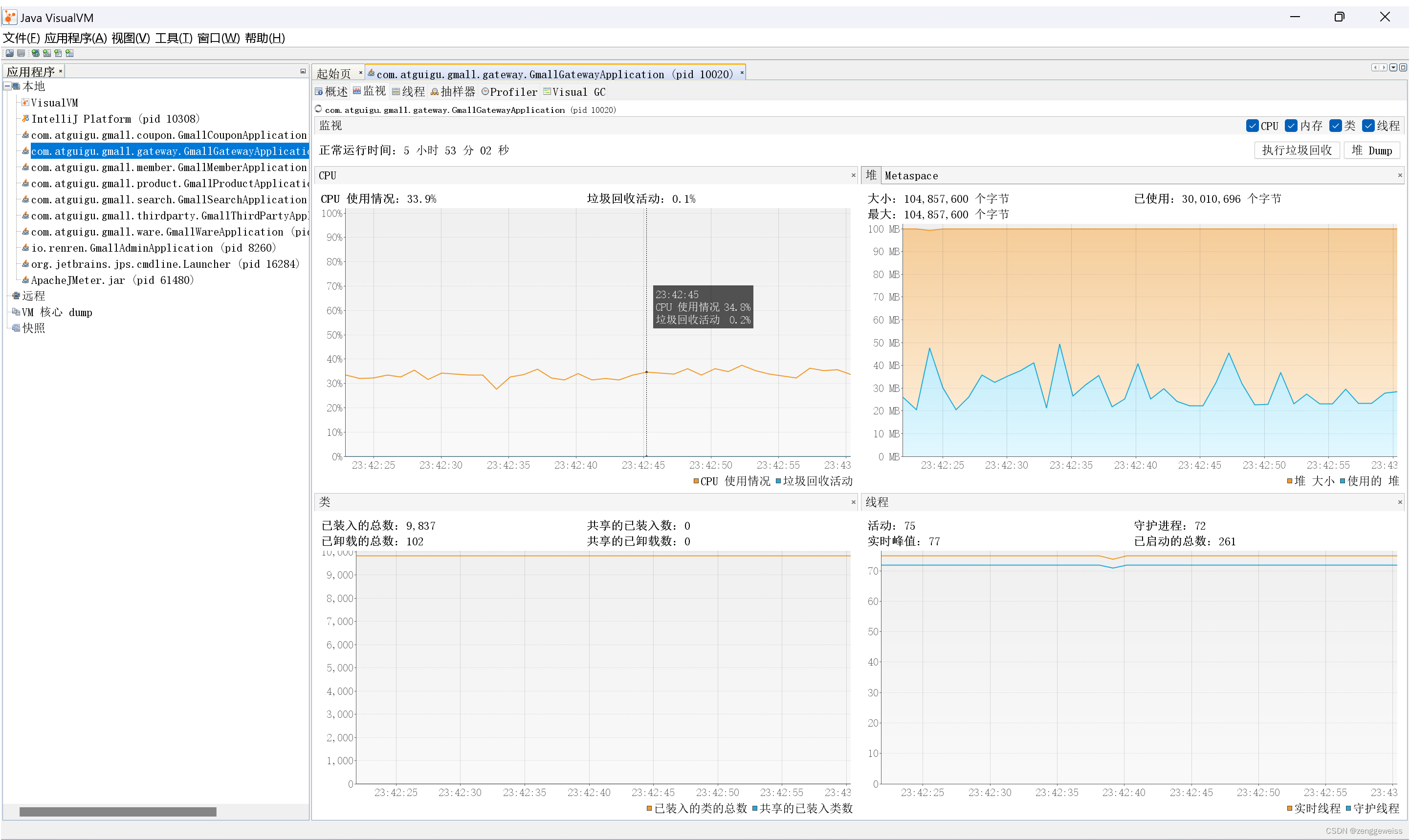Viewport: 1410px width, 840px height.
Task: Click the 23:42:45 marker on CPU chart
Action: tap(646, 372)
